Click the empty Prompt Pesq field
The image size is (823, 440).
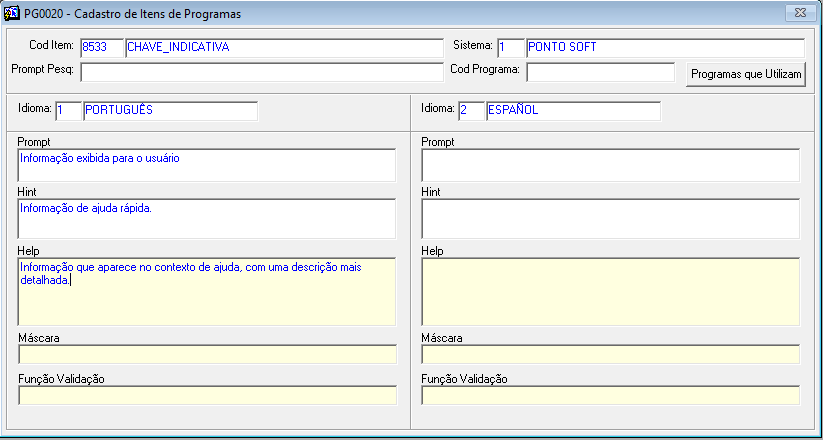(262, 72)
